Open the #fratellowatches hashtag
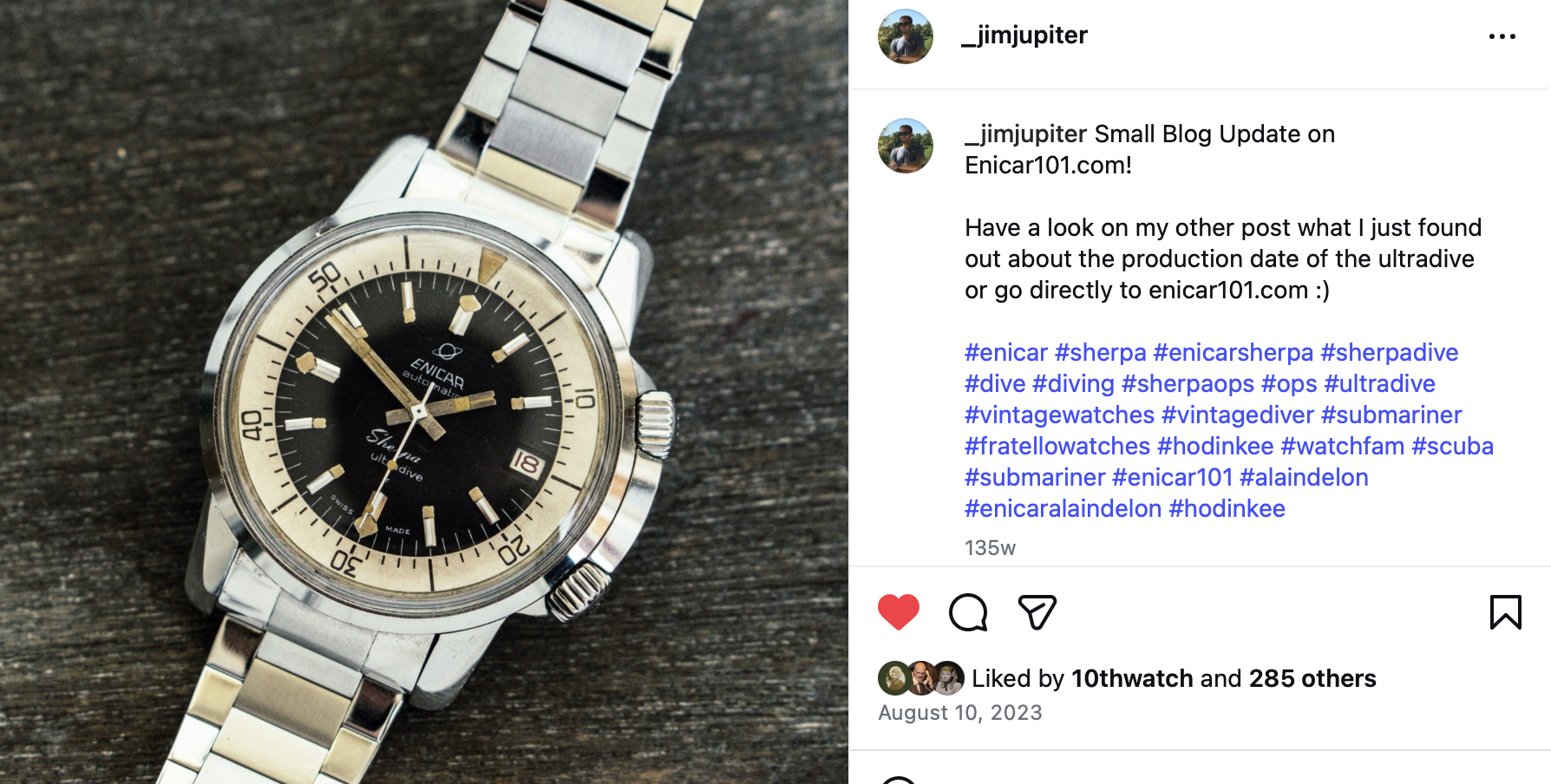The image size is (1551, 784). click(1057, 447)
